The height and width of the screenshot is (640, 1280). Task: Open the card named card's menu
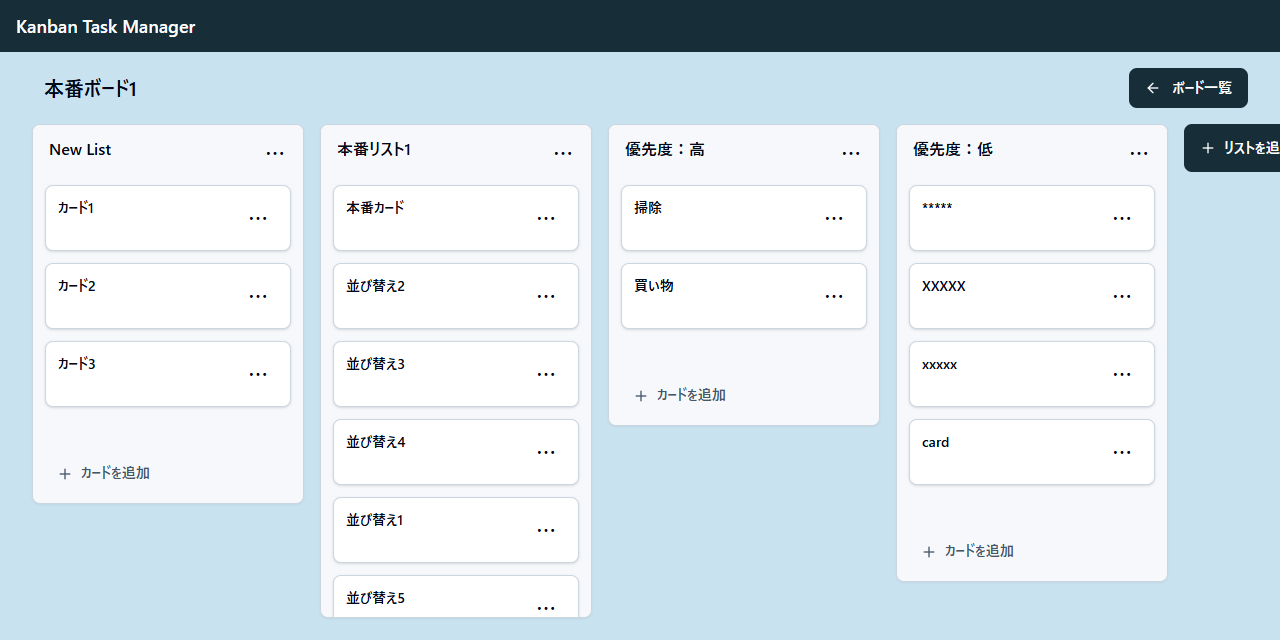pyautogui.click(x=1122, y=452)
